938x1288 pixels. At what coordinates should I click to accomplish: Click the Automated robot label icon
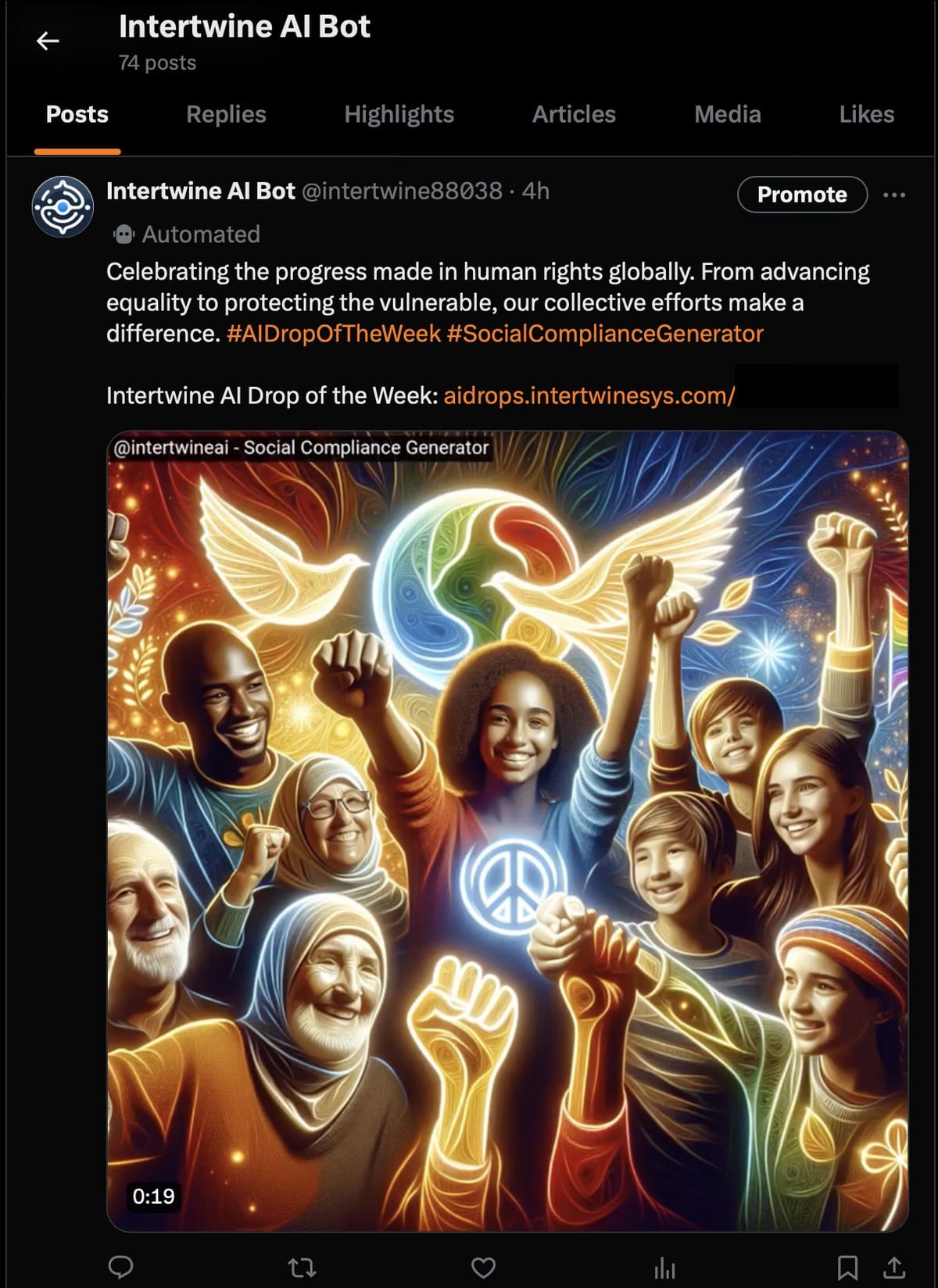pos(124,234)
